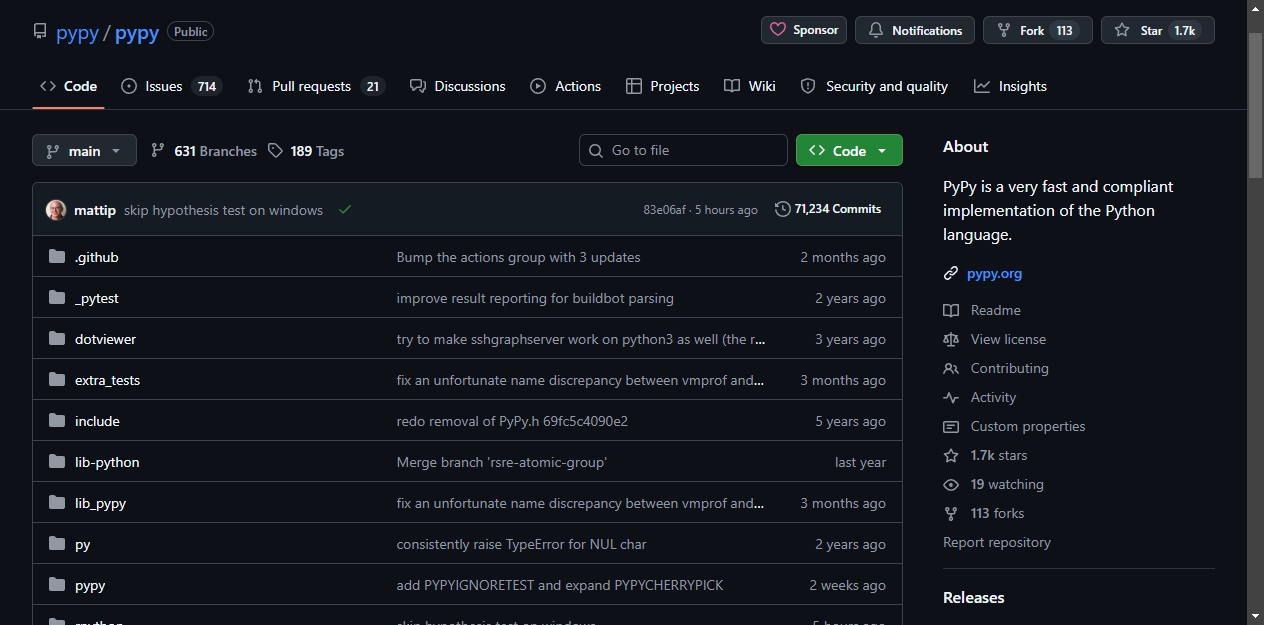Open the 189 Tags link
1264x625 pixels.
(x=306, y=151)
